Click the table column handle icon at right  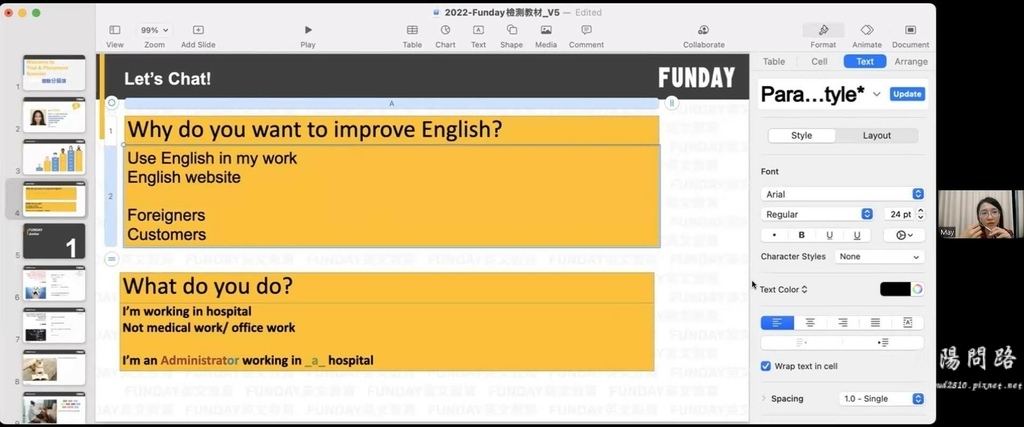pyautogui.click(x=672, y=103)
